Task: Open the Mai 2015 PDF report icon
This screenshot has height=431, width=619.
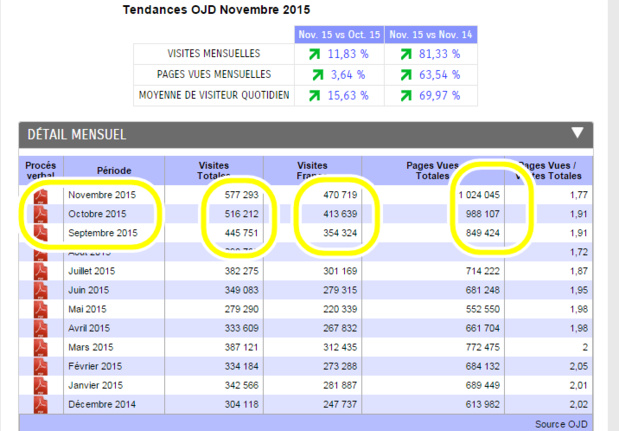Action: point(41,309)
